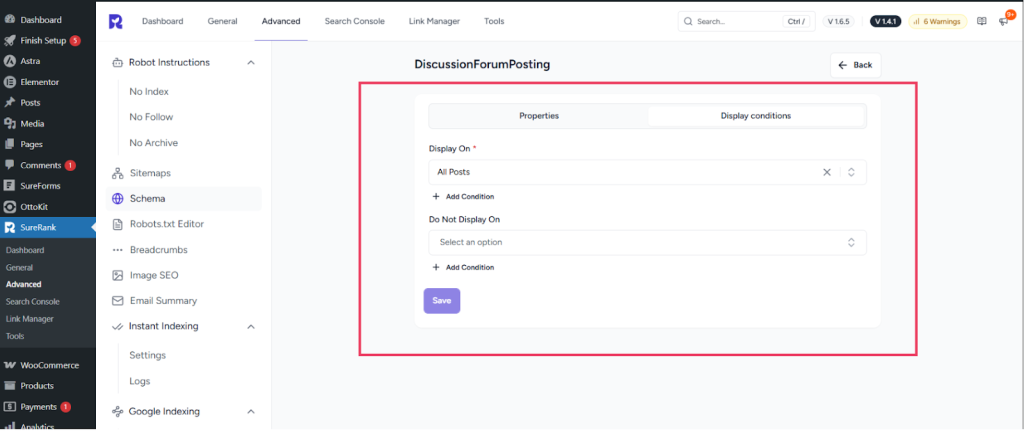Collapse the Google Indexing section

click(x=251, y=412)
